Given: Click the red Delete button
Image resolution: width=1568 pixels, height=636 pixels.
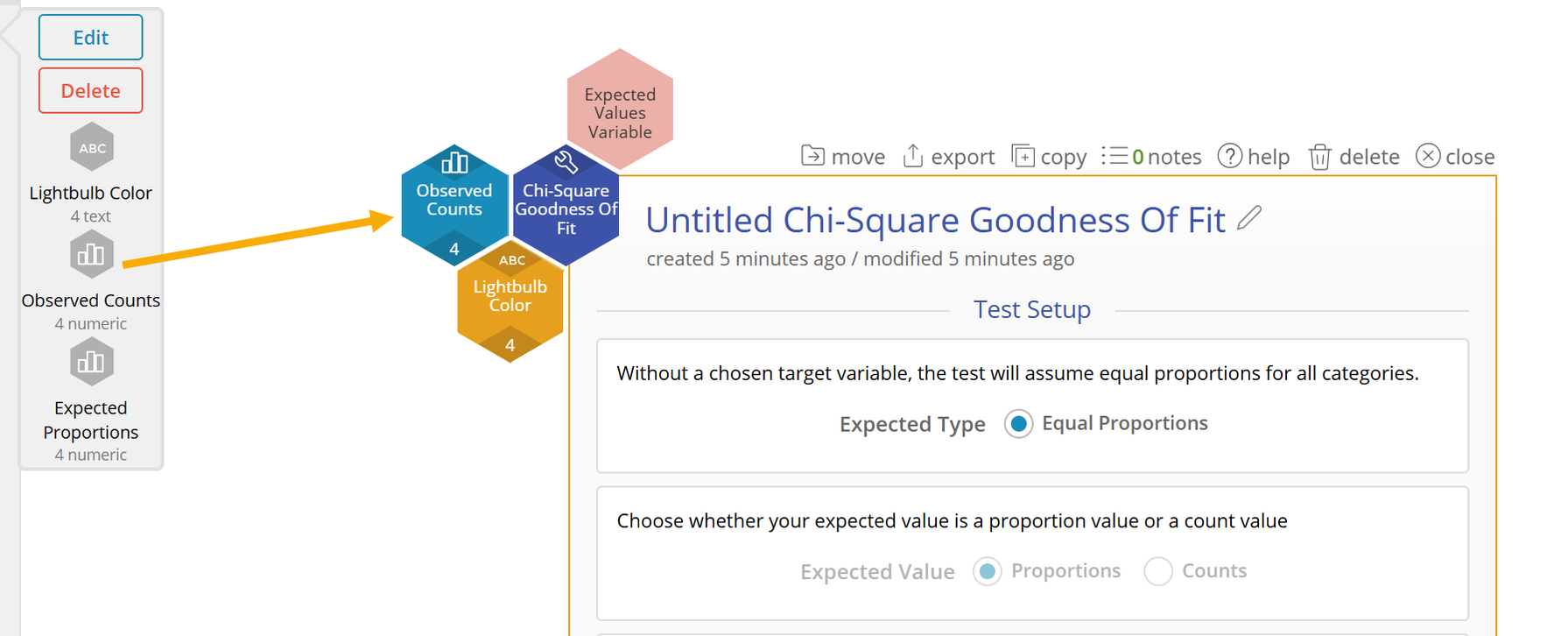Looking at the screenshot, I should 90,91.
